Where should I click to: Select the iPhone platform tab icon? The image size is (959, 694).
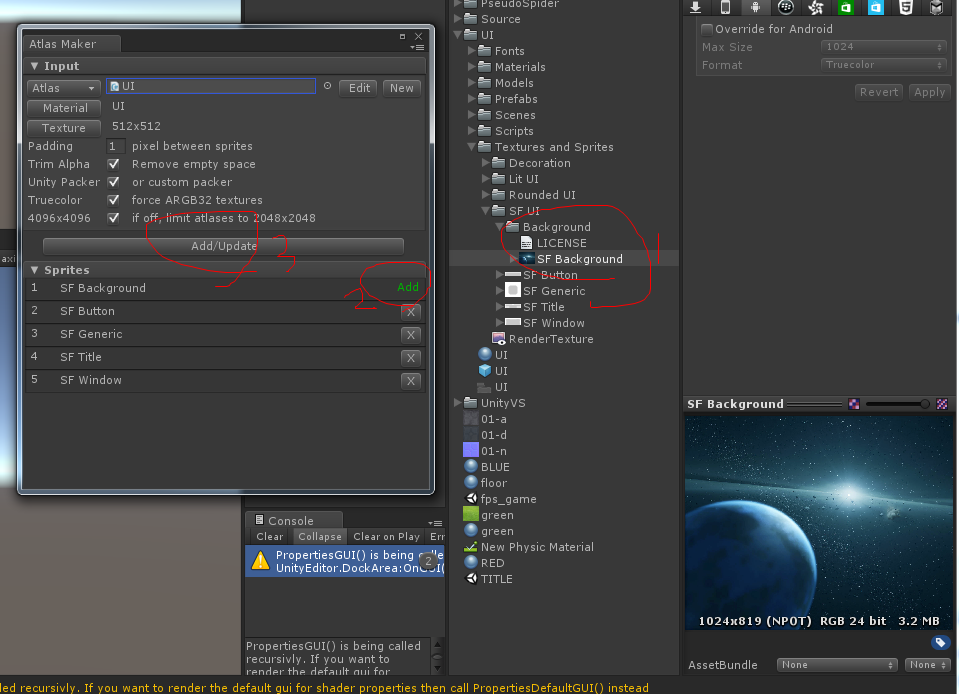coord(725,7)
